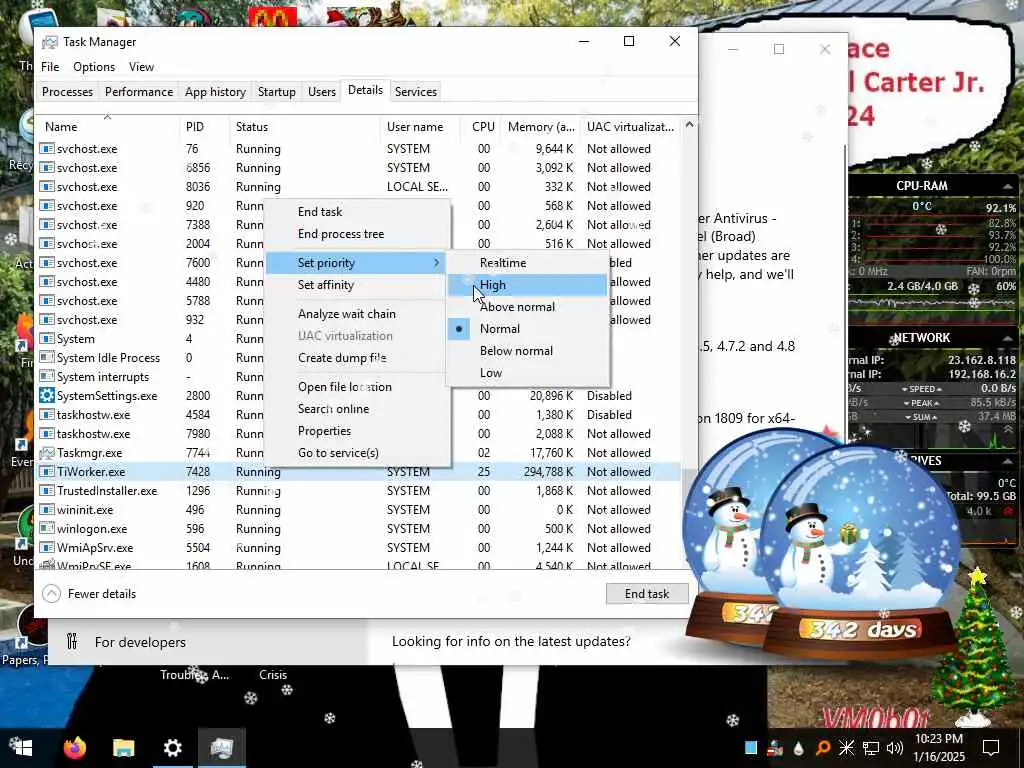Click the taskhostw.exe PID 4584 icon
This screenshot has width=1024, height=768.
point(46,415)
